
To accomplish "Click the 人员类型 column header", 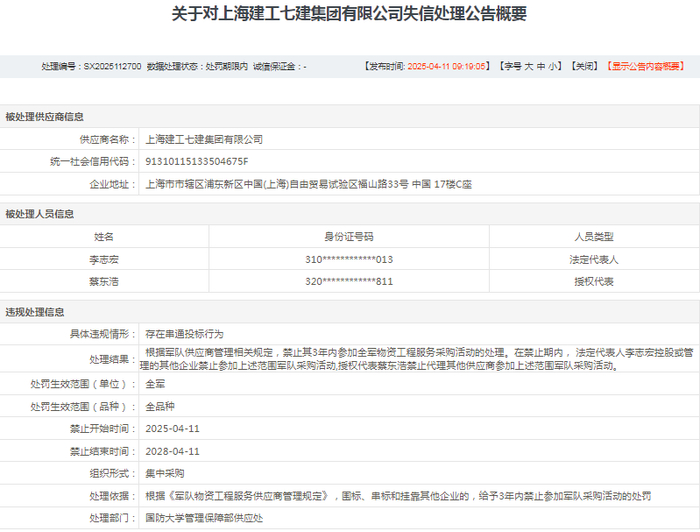I will (x=594, y=237).
